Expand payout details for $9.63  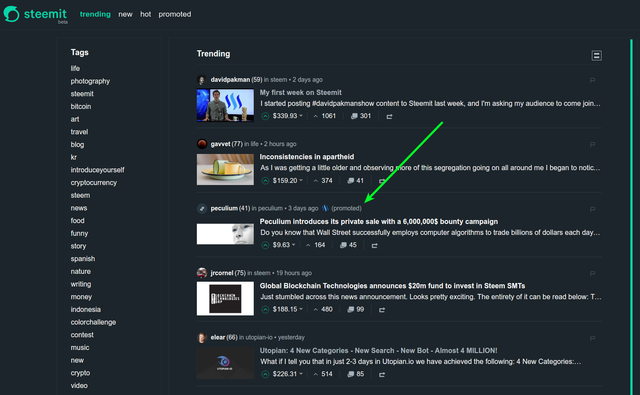tap(284, 245)
